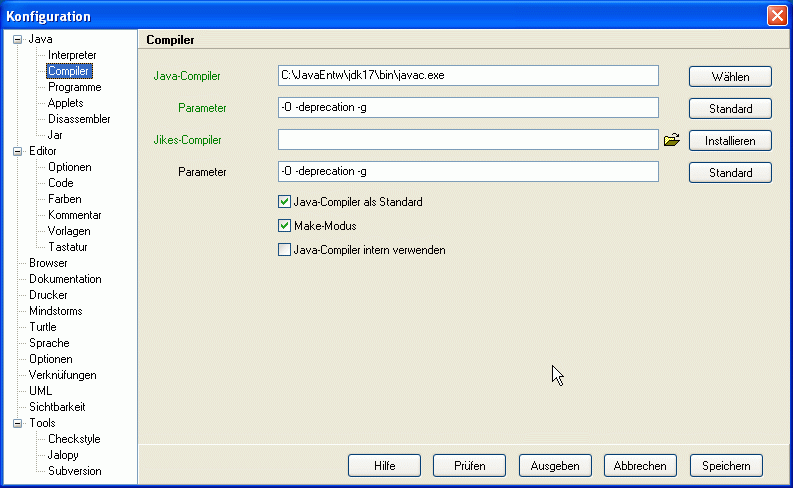Click the Installieren button
The width and height of the screenshot is (793, 488).
[x=730, y=141]
